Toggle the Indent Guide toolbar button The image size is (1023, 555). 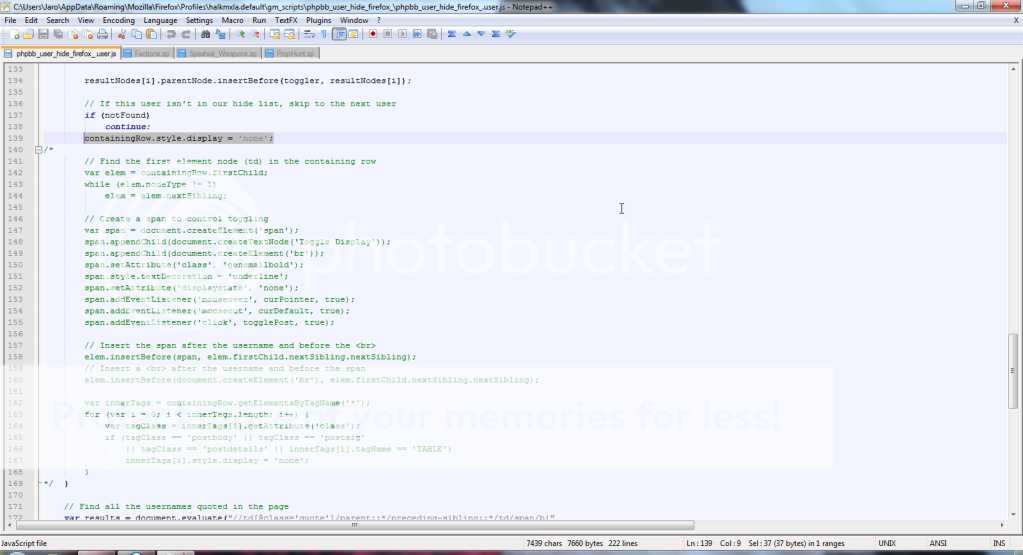pos(339,34)
